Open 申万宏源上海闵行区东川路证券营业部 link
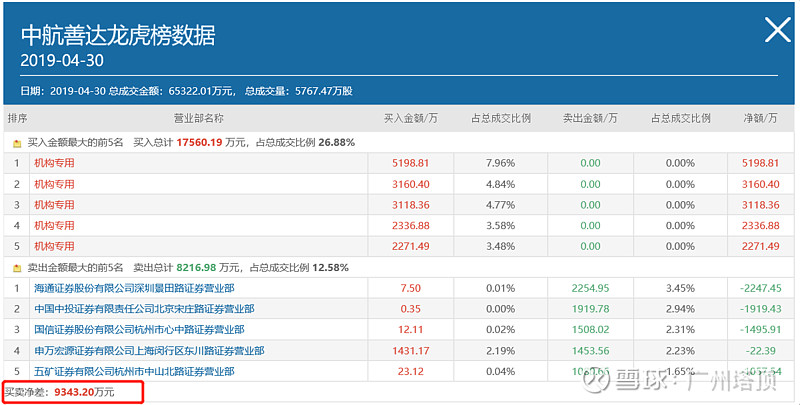800x405 pixels. 149,351
